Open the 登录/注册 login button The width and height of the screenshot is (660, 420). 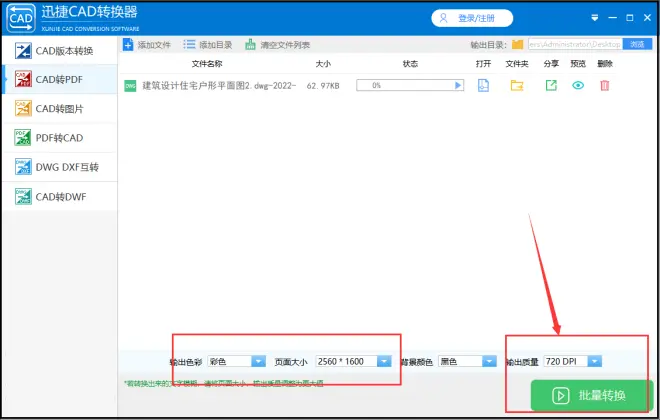pyautogui.click(x=472, y=18)
